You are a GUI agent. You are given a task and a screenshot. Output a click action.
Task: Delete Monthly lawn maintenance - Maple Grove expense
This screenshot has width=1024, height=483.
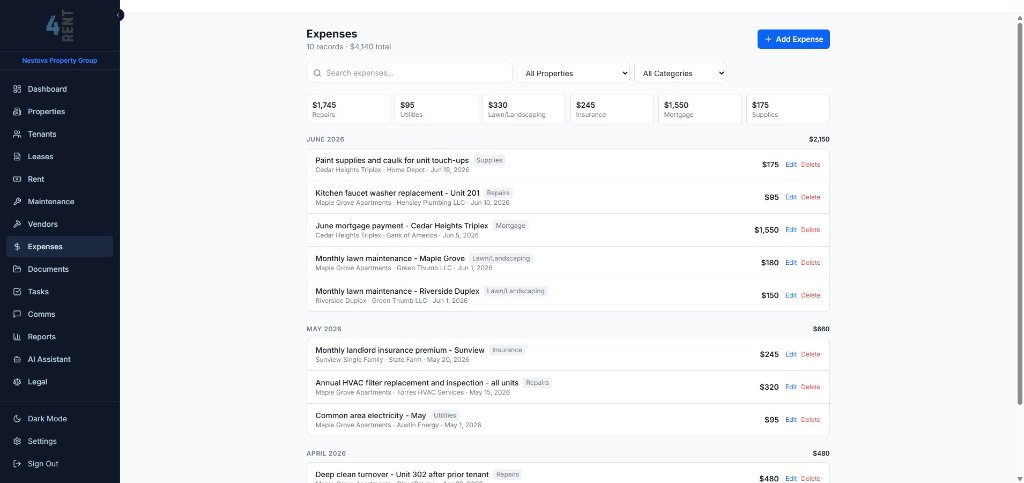pos(810,262)
